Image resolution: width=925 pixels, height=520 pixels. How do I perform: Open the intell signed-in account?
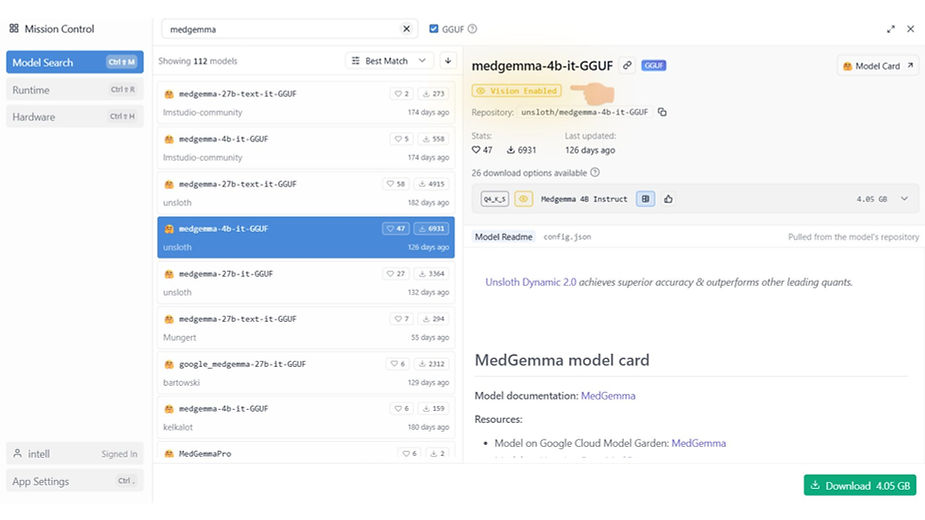coord(75,454)
